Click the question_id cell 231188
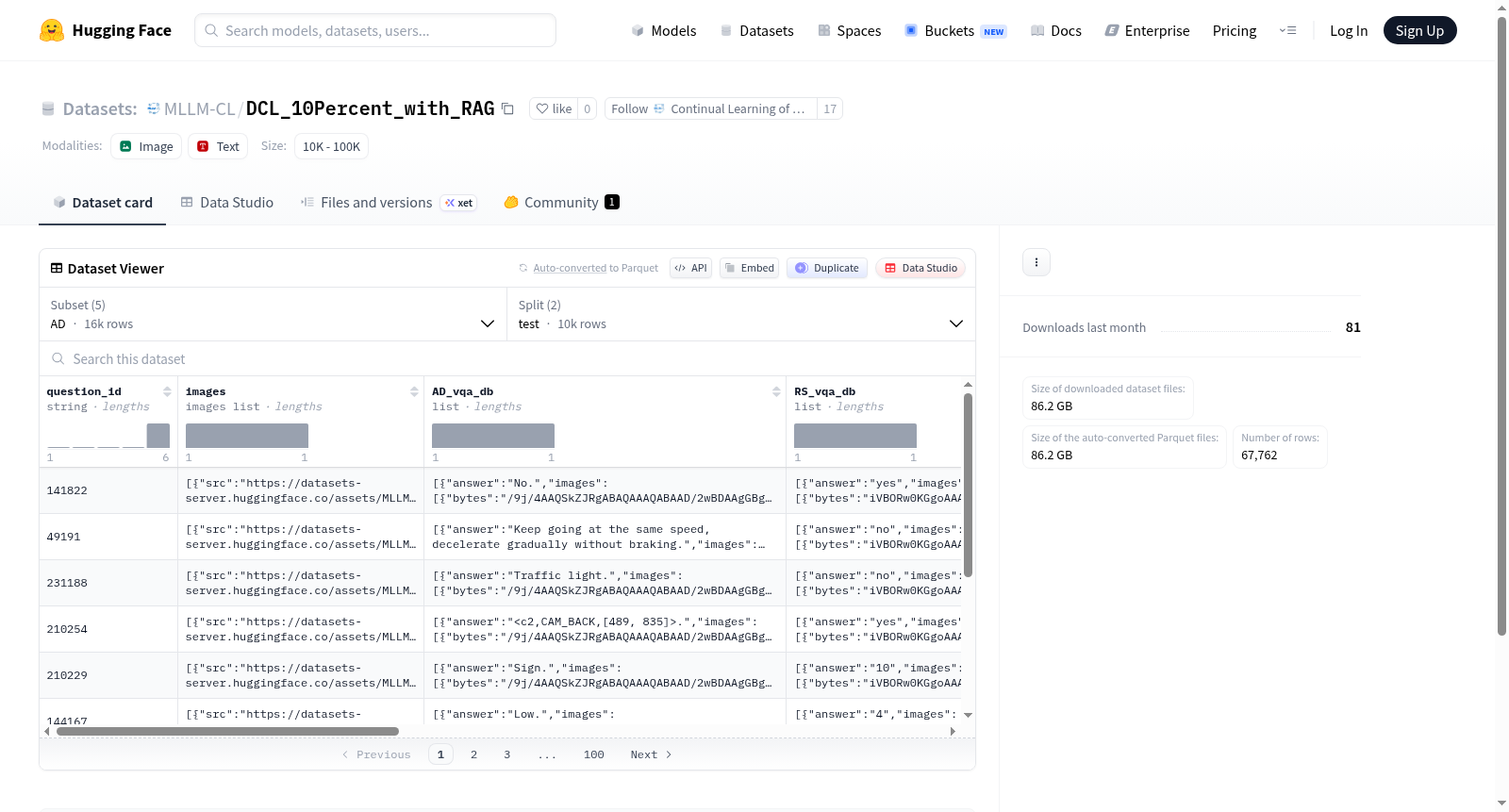Image resolution: width=1509 pixels, height=812 pixels. tap(108, 583)
